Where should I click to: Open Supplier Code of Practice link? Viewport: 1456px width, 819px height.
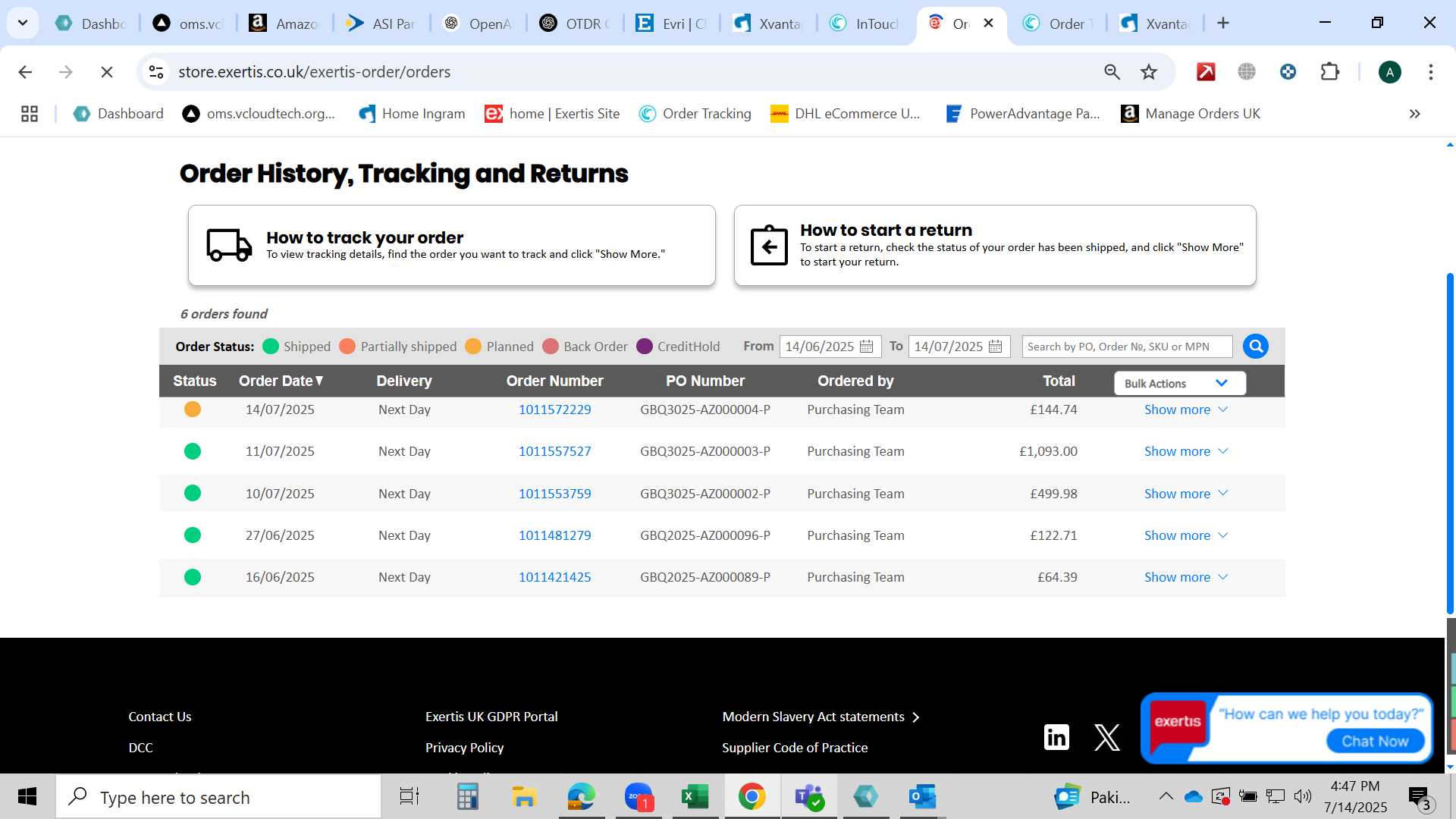[x=795, y=748]
